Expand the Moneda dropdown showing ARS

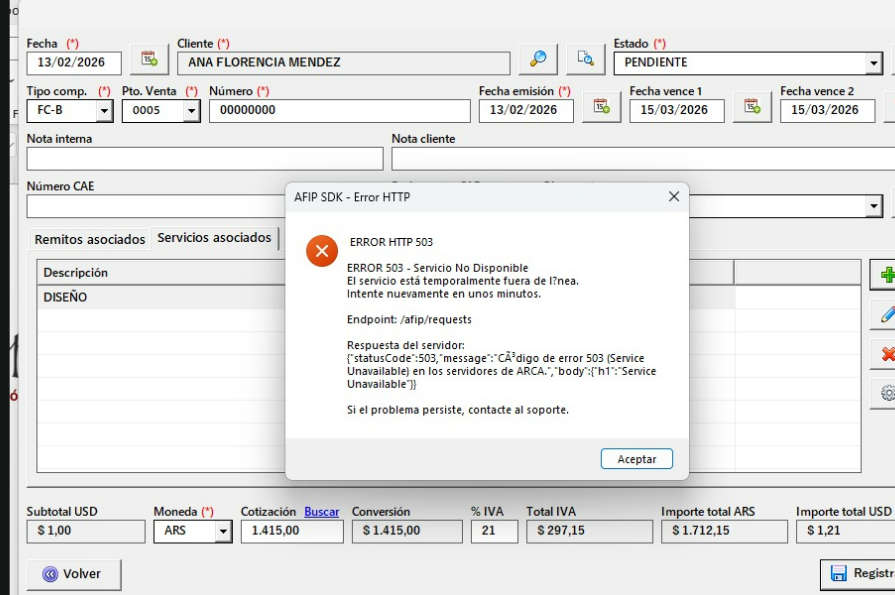[222, 532]
